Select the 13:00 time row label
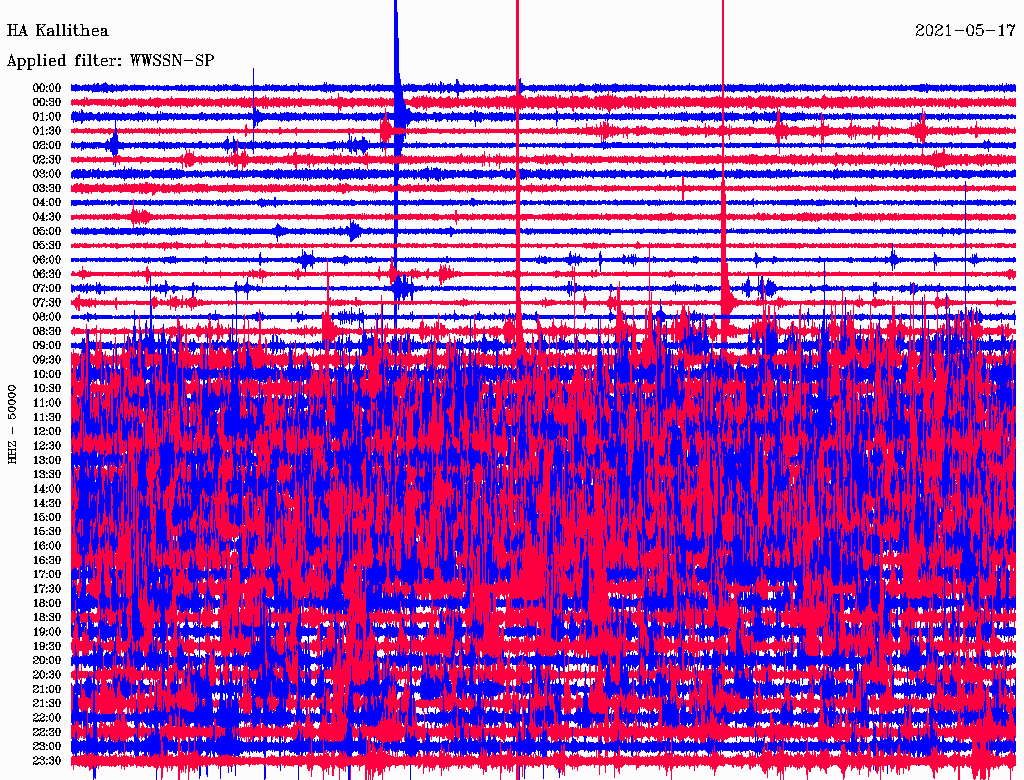 point(47,460)
